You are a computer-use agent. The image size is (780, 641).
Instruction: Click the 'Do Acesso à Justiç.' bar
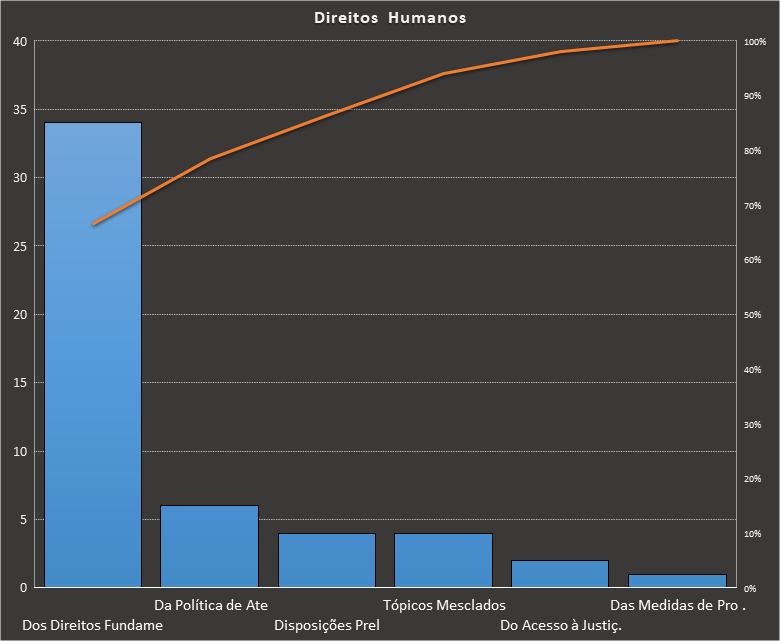[x=560, y=573]
